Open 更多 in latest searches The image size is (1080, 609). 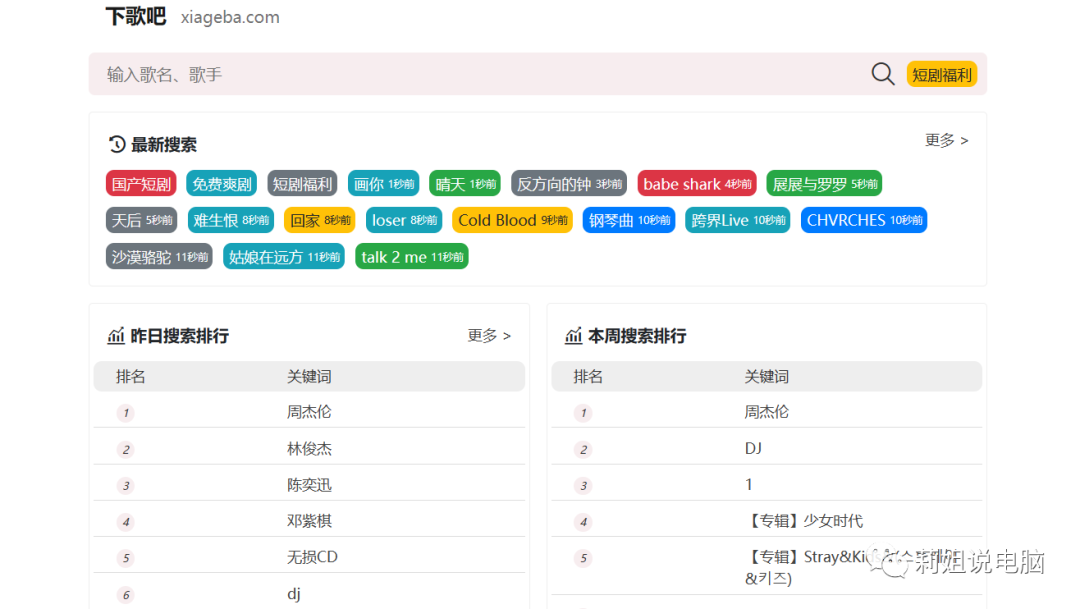[x=946, y=141]
